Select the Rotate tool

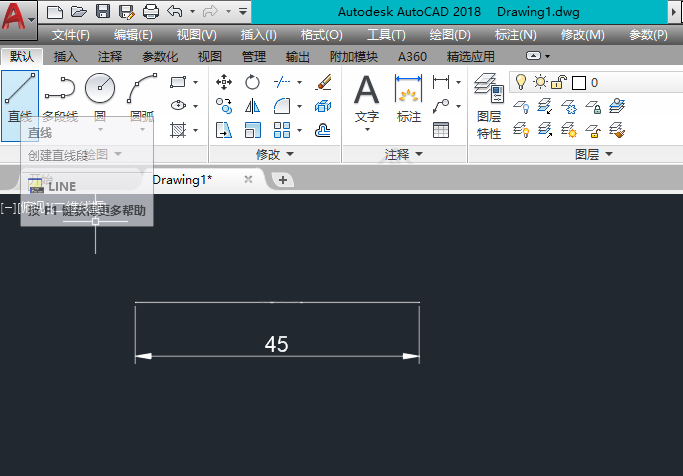[252, 82]
